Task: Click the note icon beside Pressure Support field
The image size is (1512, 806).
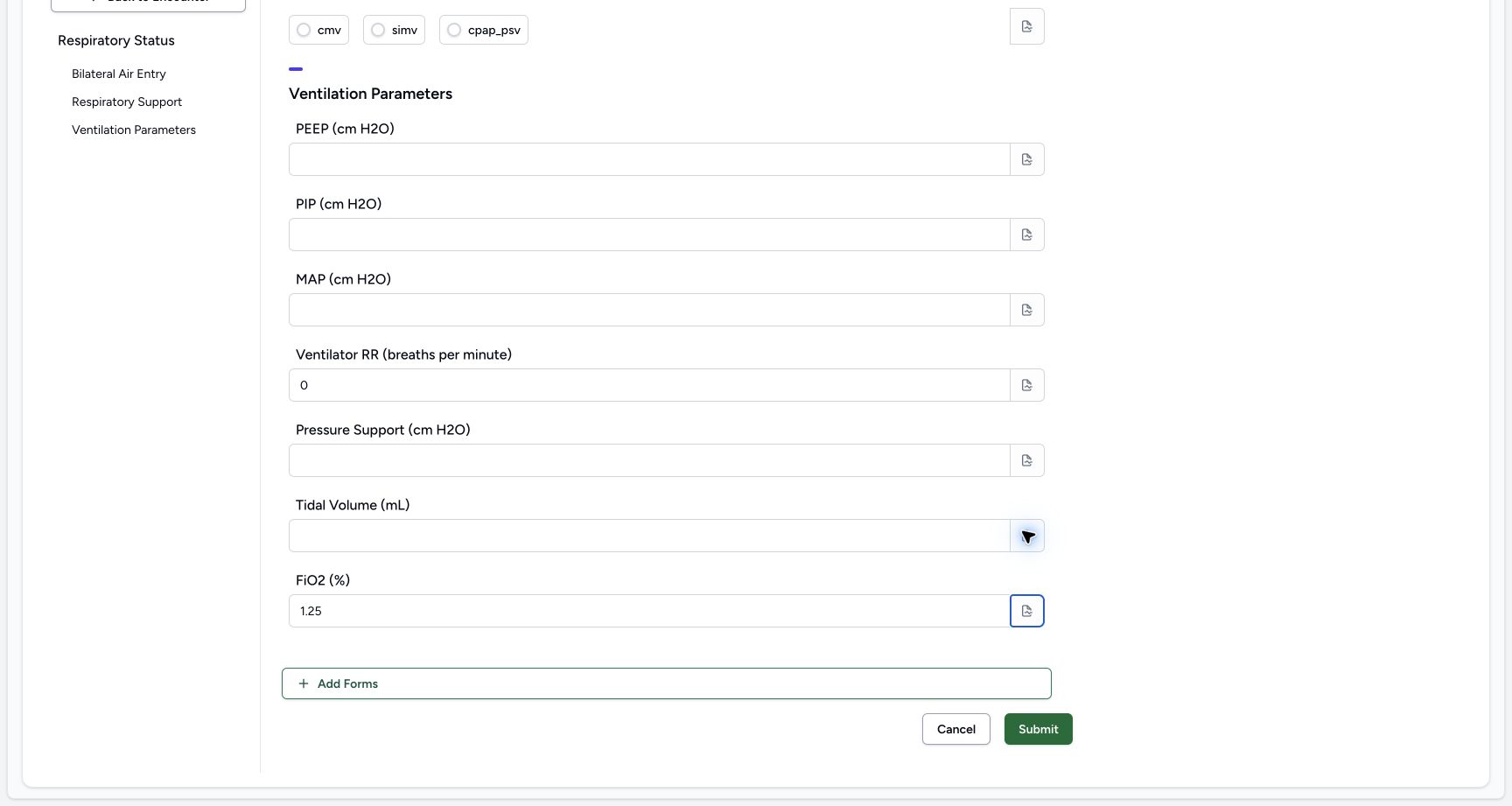Action: pyautogui.click(x=1027, y=460)
